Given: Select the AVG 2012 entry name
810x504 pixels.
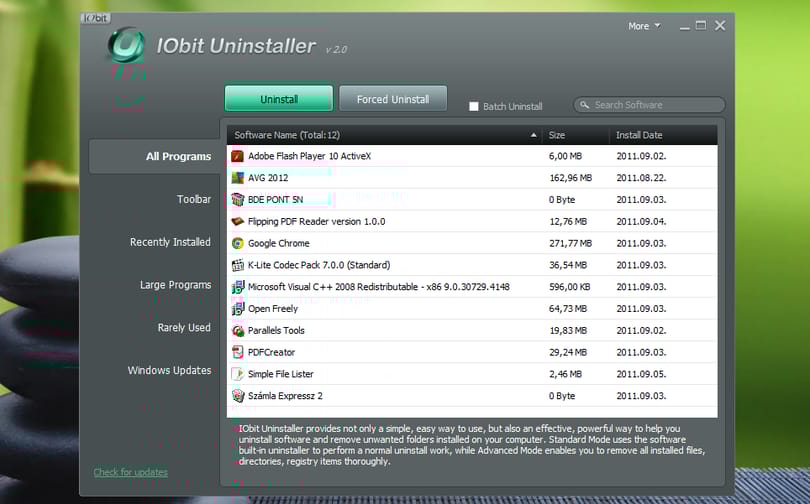Looking at the screenshot, I should coord(268,178).
